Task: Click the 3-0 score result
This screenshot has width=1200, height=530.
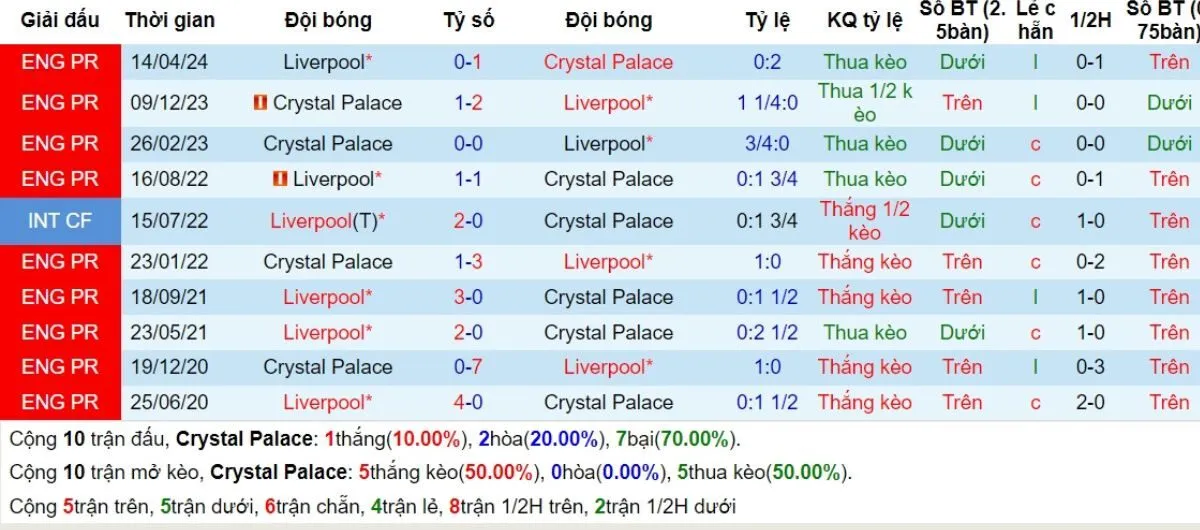Action: click(x=468, y=297)
